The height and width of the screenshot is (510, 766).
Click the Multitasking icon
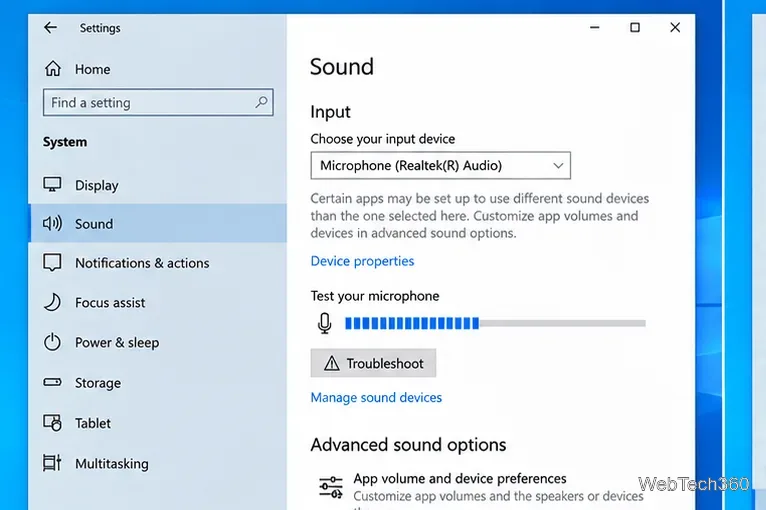point(52,463)
